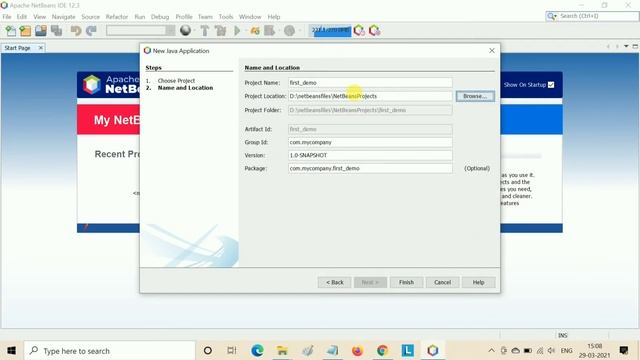The width and height of the screenshot is (640, 360).
Task: Click the Project Location input field
Action: click(x=370, y=96)
